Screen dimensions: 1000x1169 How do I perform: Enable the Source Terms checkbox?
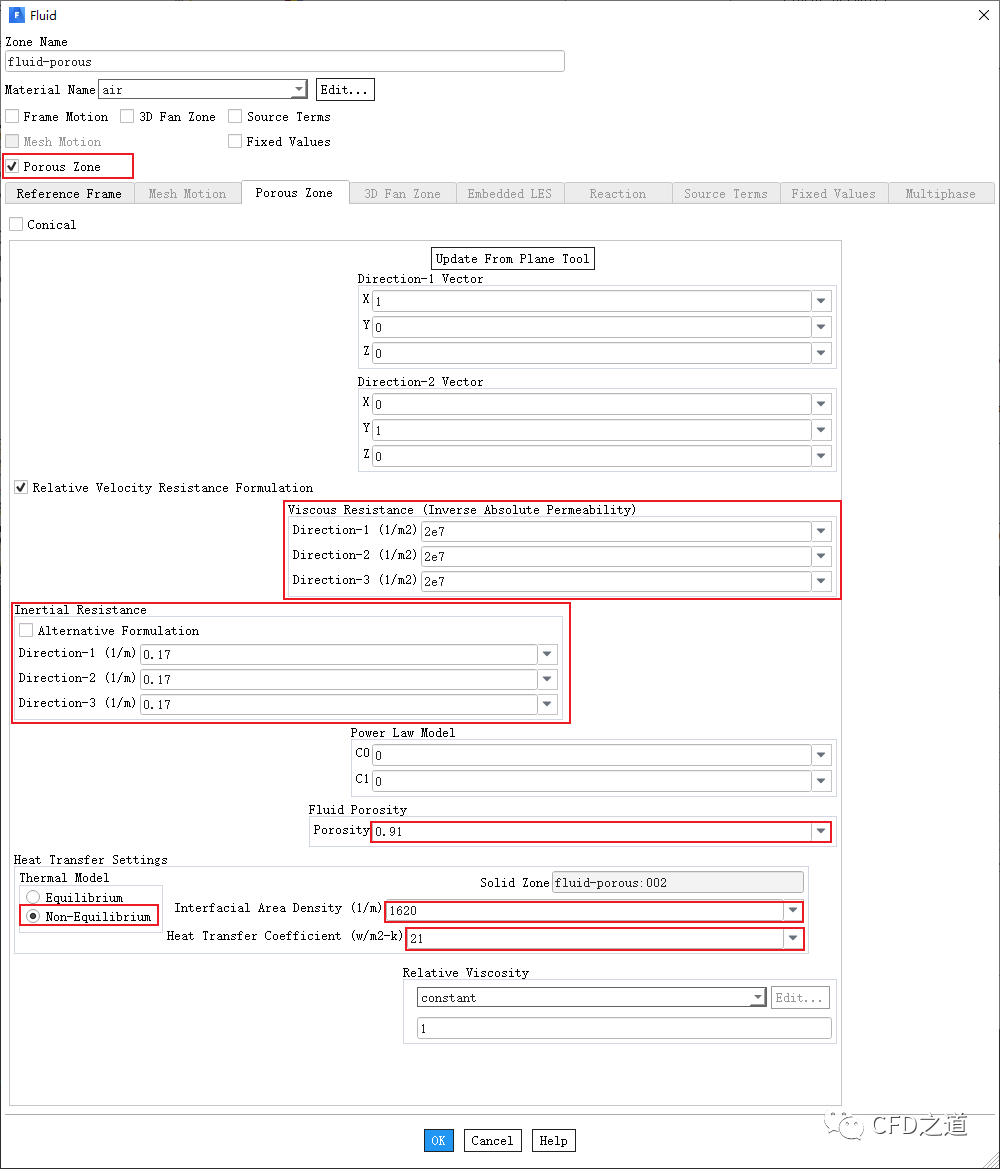(235, 116)
